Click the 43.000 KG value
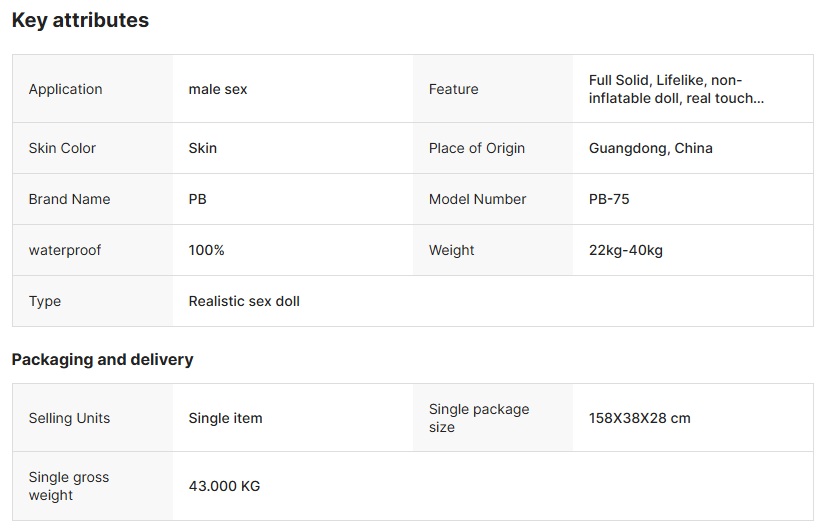The width and height of the screenshot is (829, 530). (x=224, y=486)
